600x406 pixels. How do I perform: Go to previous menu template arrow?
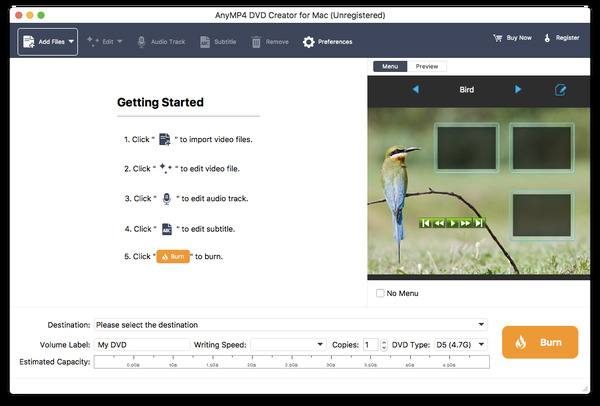[416, 90]
